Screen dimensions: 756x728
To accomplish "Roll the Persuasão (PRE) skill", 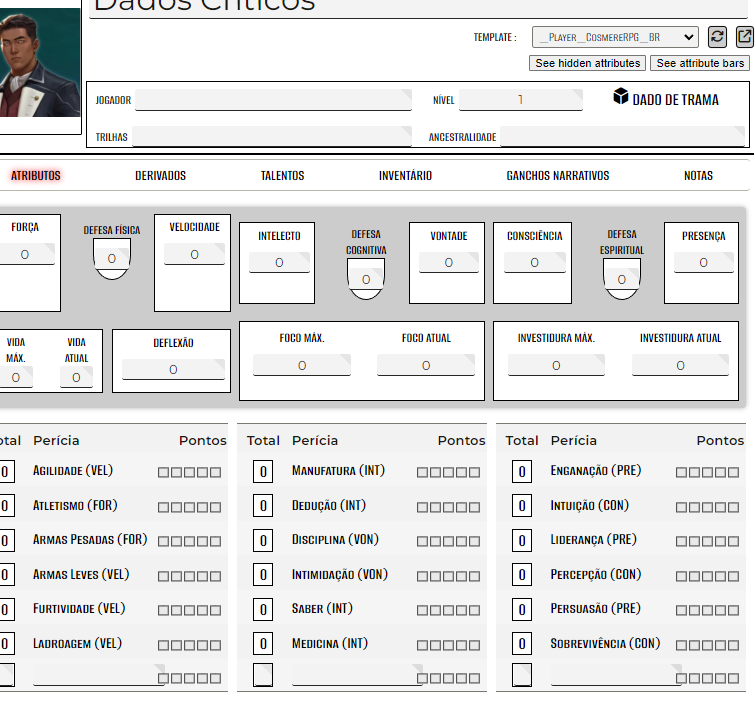I will pyautogui.click(x=595, y=608).
